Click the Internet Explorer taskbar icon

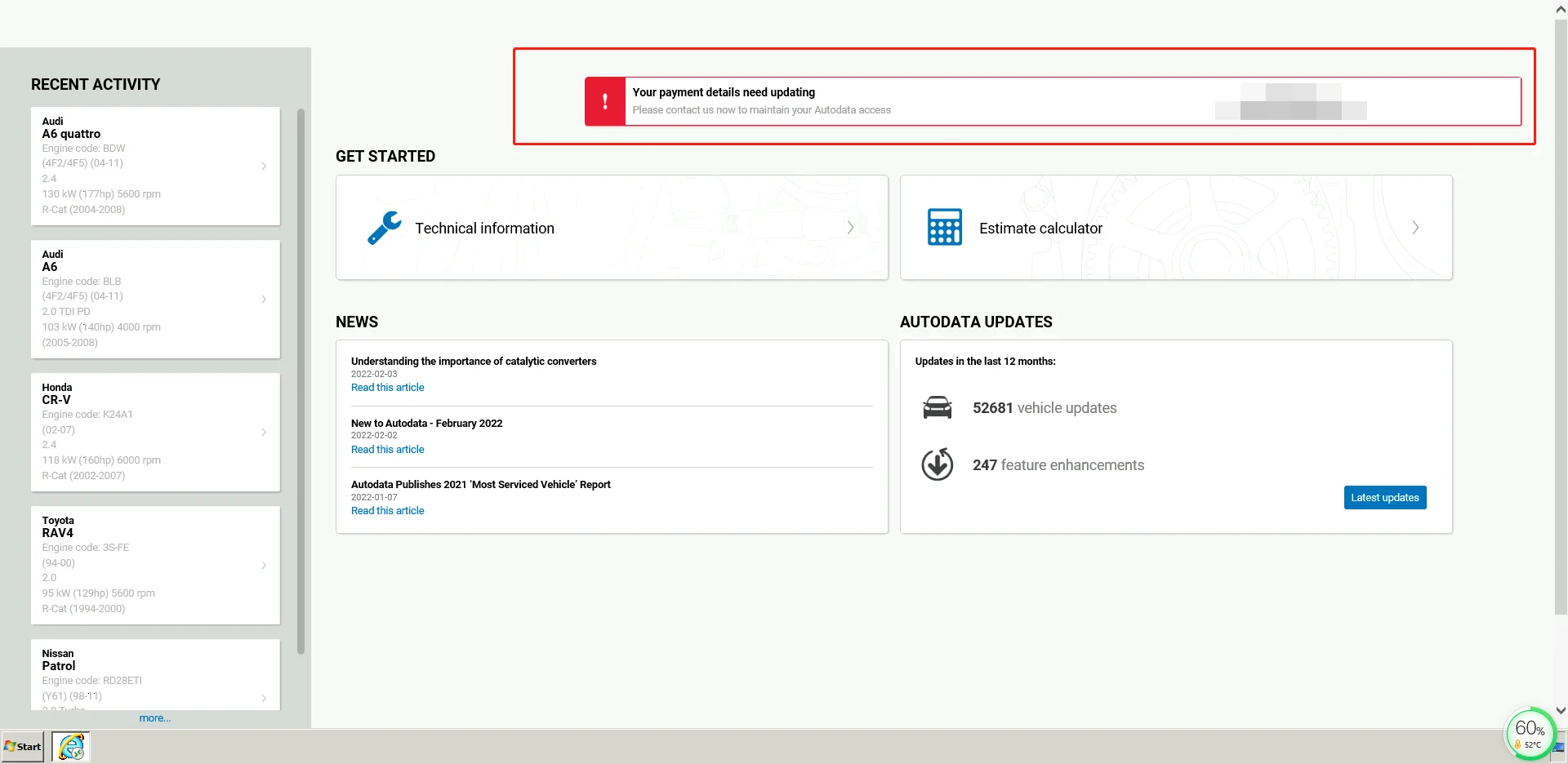[x=71, y=746]
